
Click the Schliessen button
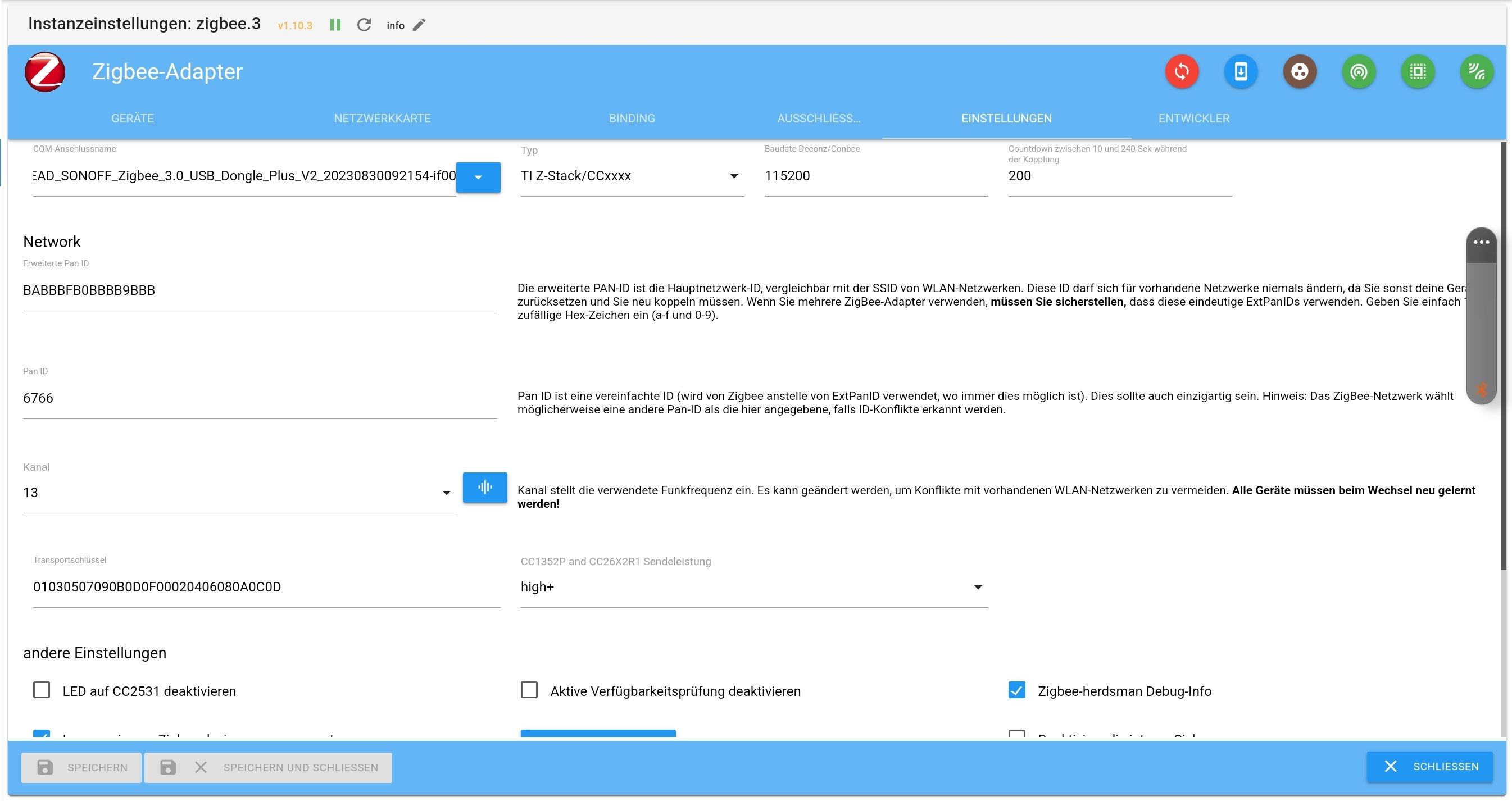1430,766
